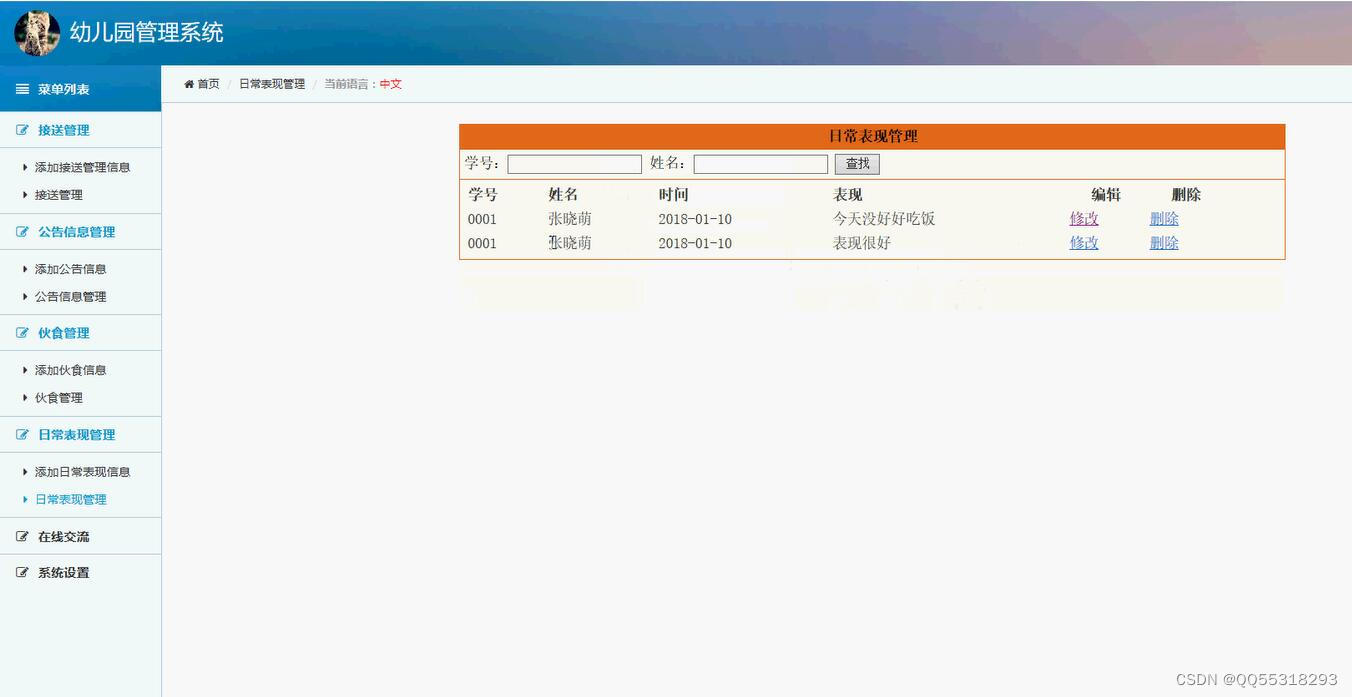Click the arrow before highlighted 日常表现管理 item

pos(25,500)
